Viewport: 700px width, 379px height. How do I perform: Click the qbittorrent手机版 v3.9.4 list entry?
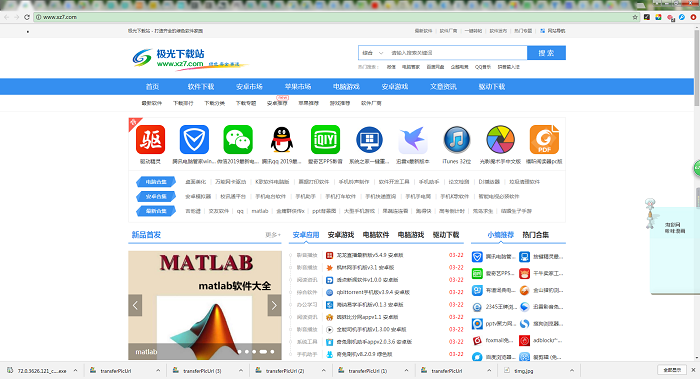[x=373, y=292]
